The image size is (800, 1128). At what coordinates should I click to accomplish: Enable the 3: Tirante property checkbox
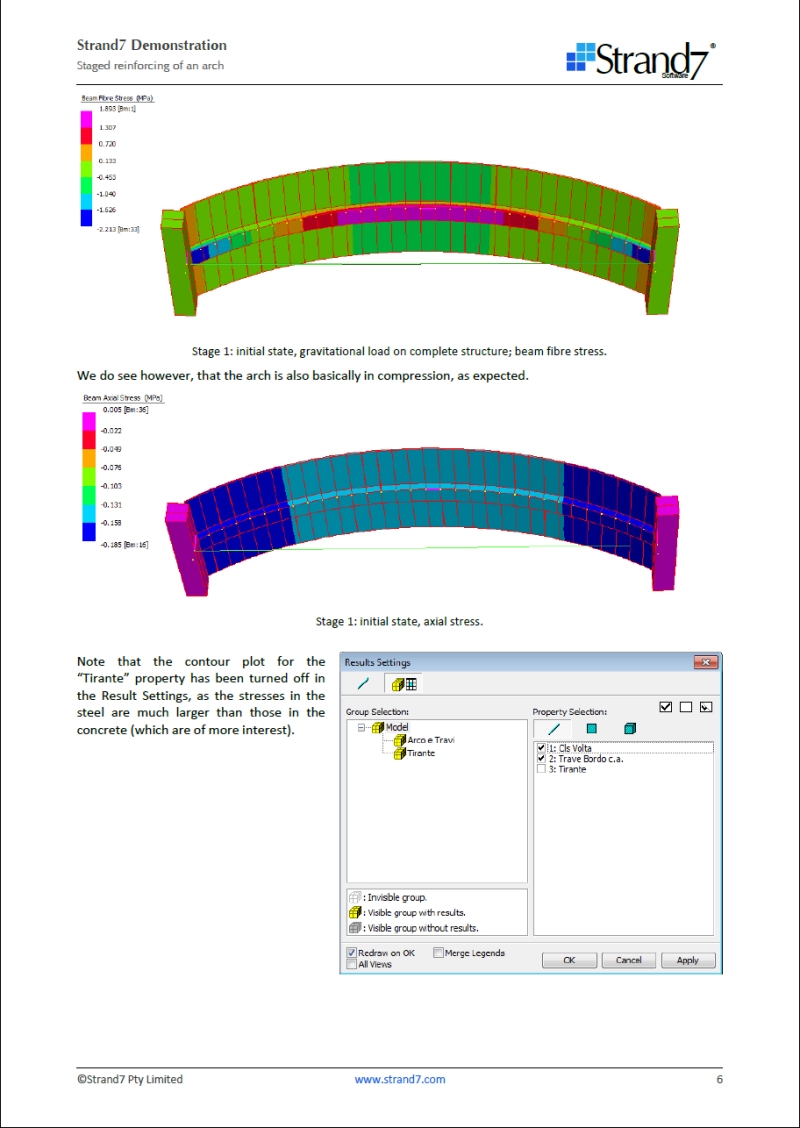pyautogui.click(x=541, y=770)
